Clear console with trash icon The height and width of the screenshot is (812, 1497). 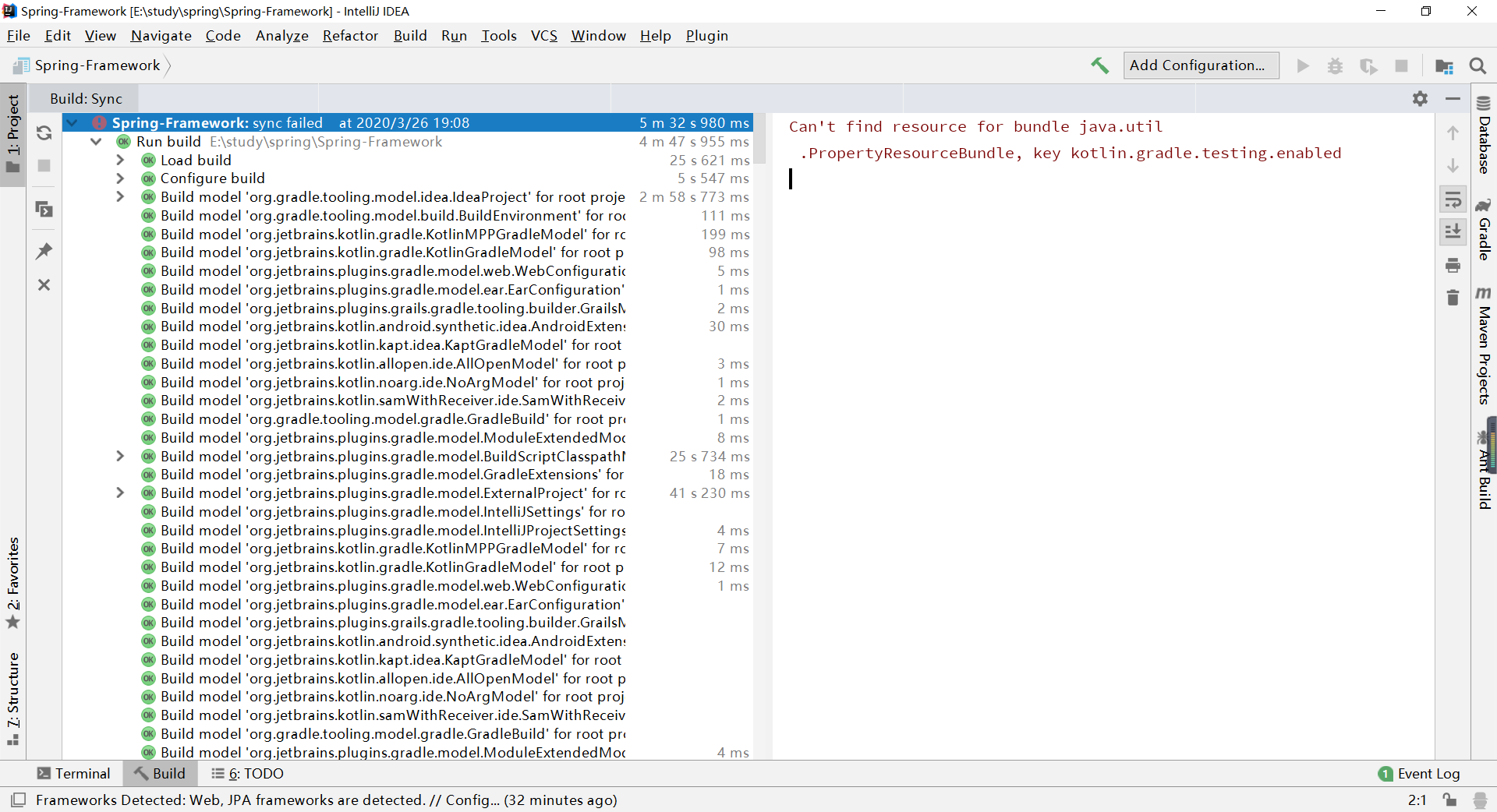(x=1453, y=298)
